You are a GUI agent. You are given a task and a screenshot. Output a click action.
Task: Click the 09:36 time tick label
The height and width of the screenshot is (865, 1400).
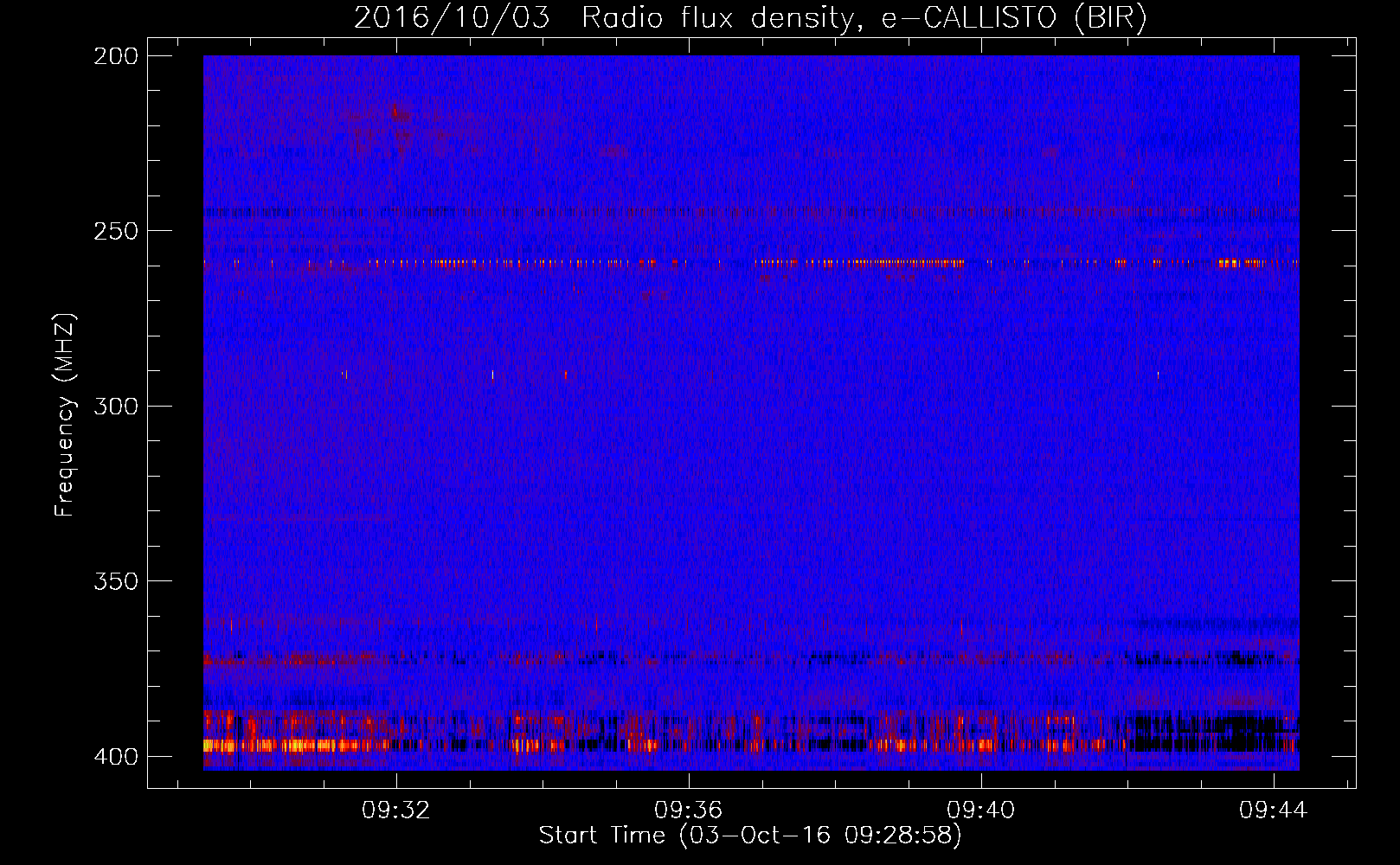(x=689, y=811)
